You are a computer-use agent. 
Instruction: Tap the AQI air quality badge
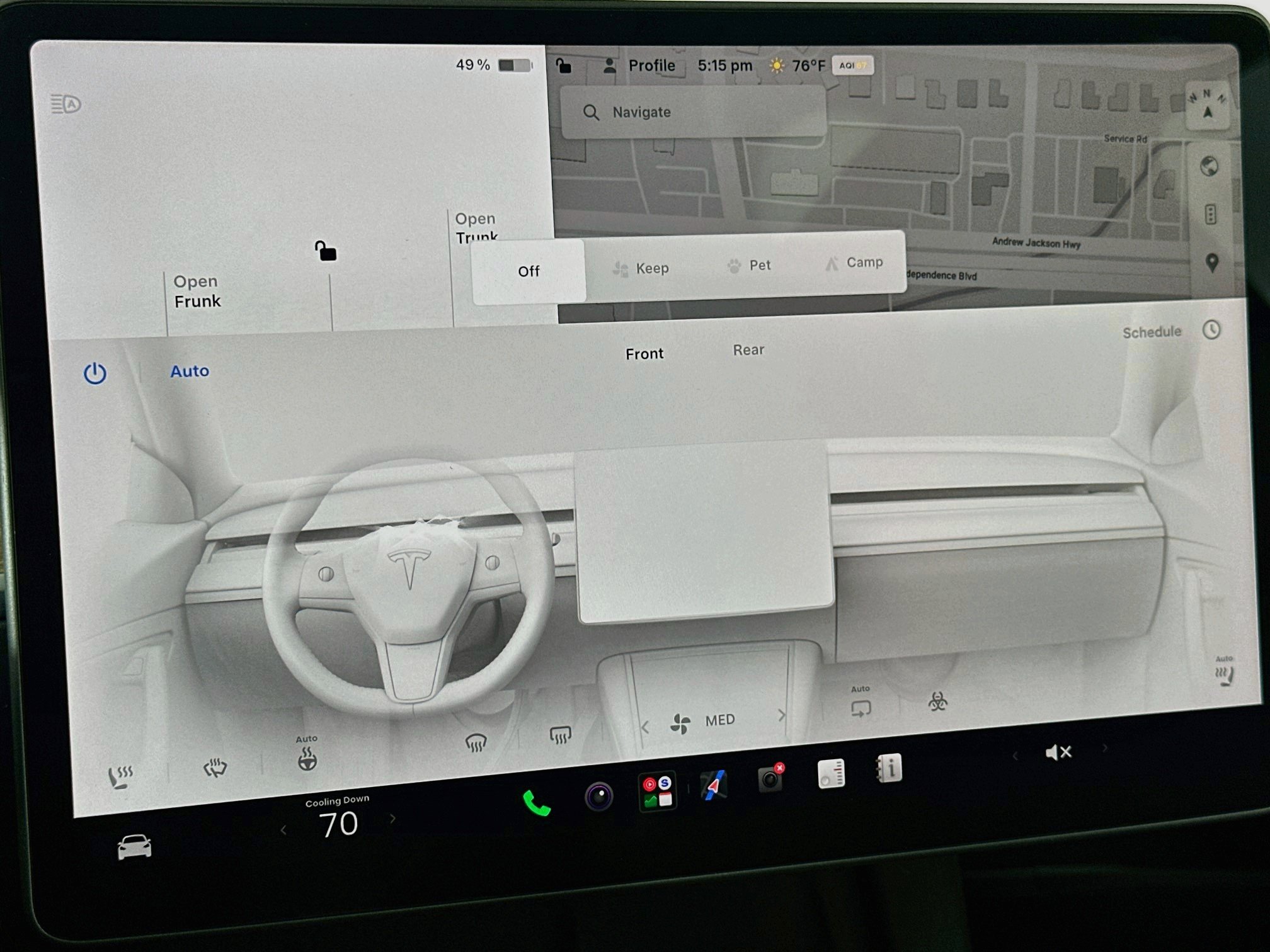pyautogui.click(x=853, y=65)
